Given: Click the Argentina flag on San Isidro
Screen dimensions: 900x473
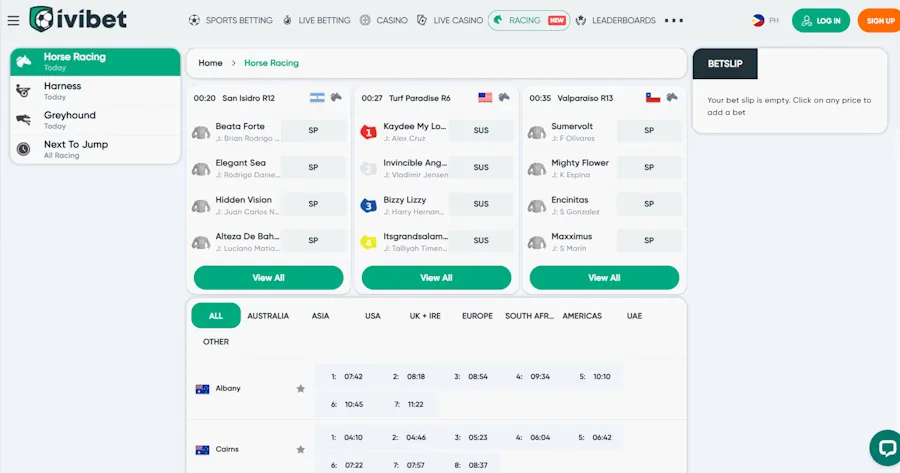Looking at the screenshot, I should [x=317, y=98].
